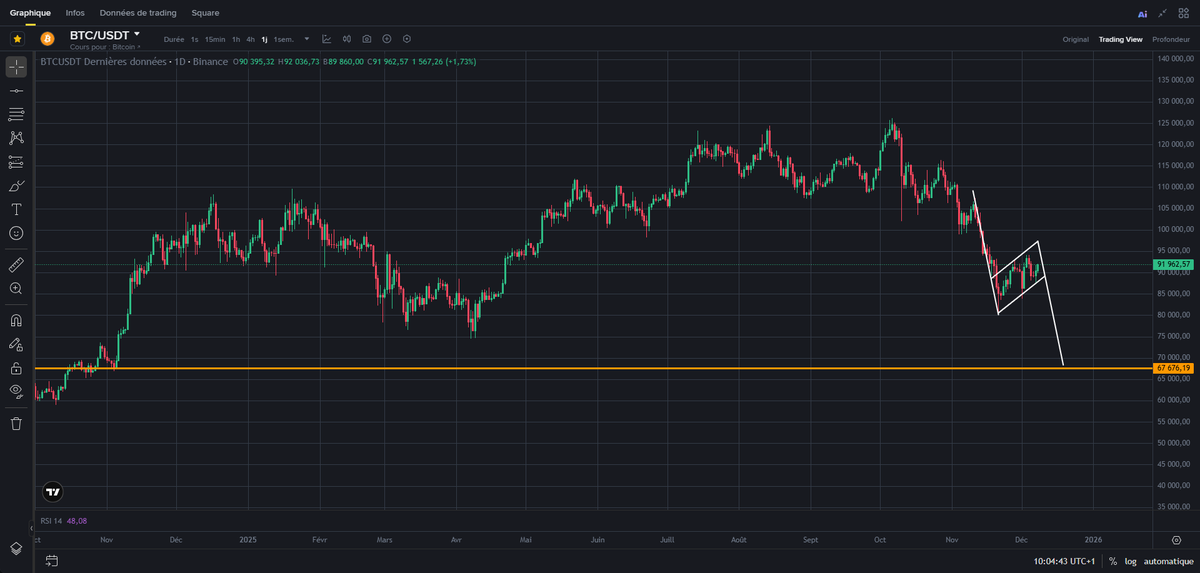Switch to the Infos tab
Image resolution: width=1200 pixels, height=573 pixels.
coord(75,13)
